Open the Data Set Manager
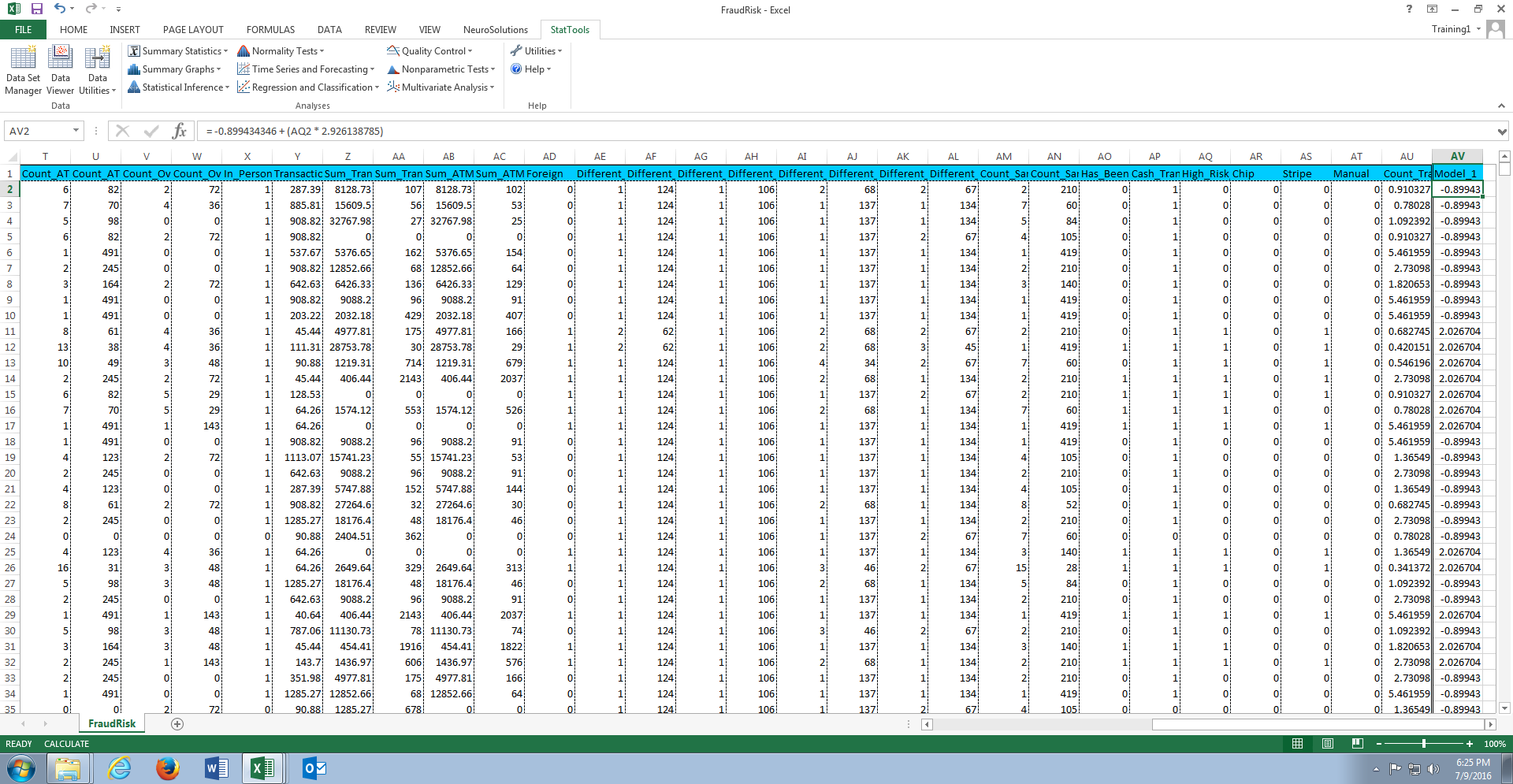The image size is (1513, 784). point(23,71)
